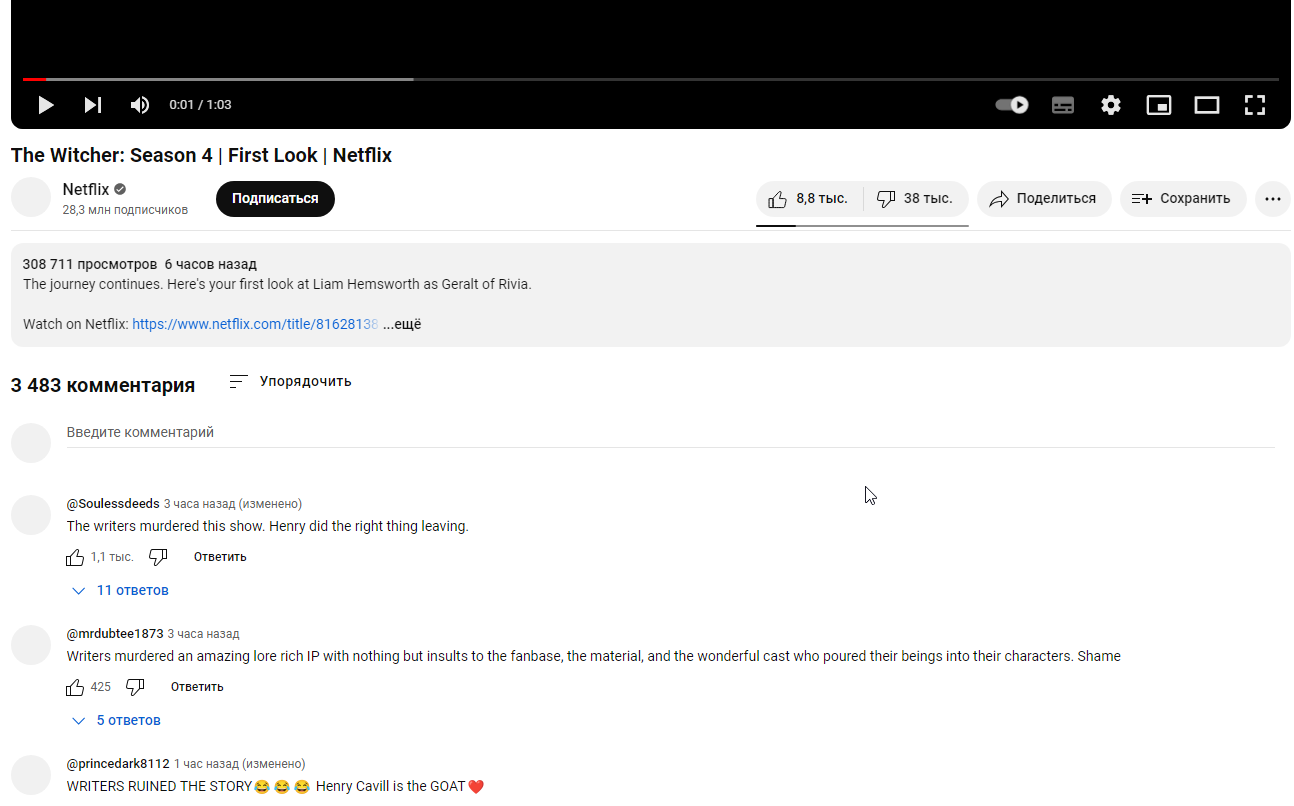The image size is (1294, 806).
Task: Click the @Soulessdeeds comment timestamp
Action: pos(233,504)
